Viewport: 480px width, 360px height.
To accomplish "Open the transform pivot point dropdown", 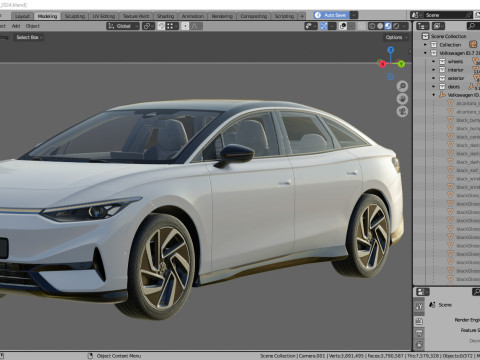I will click(x=149, y=26).
